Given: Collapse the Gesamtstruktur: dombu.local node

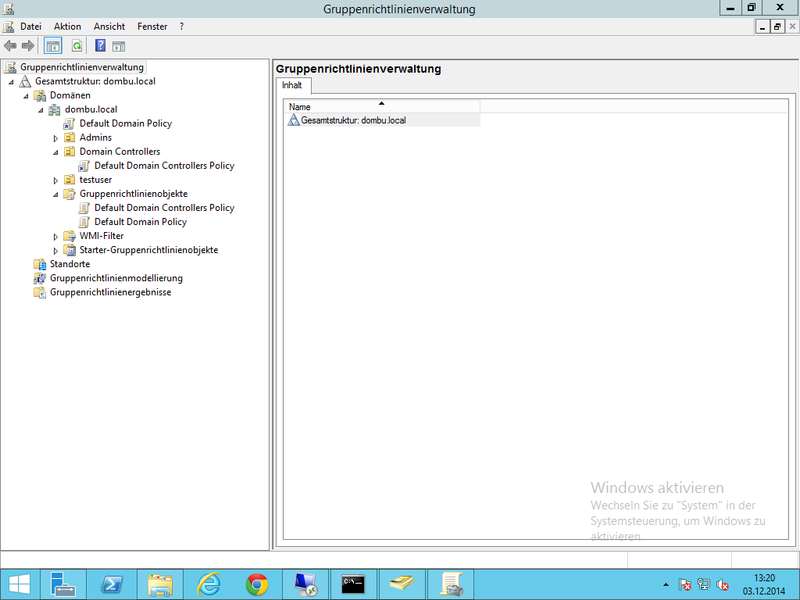Looking at the screenshot, I should 11,82.
